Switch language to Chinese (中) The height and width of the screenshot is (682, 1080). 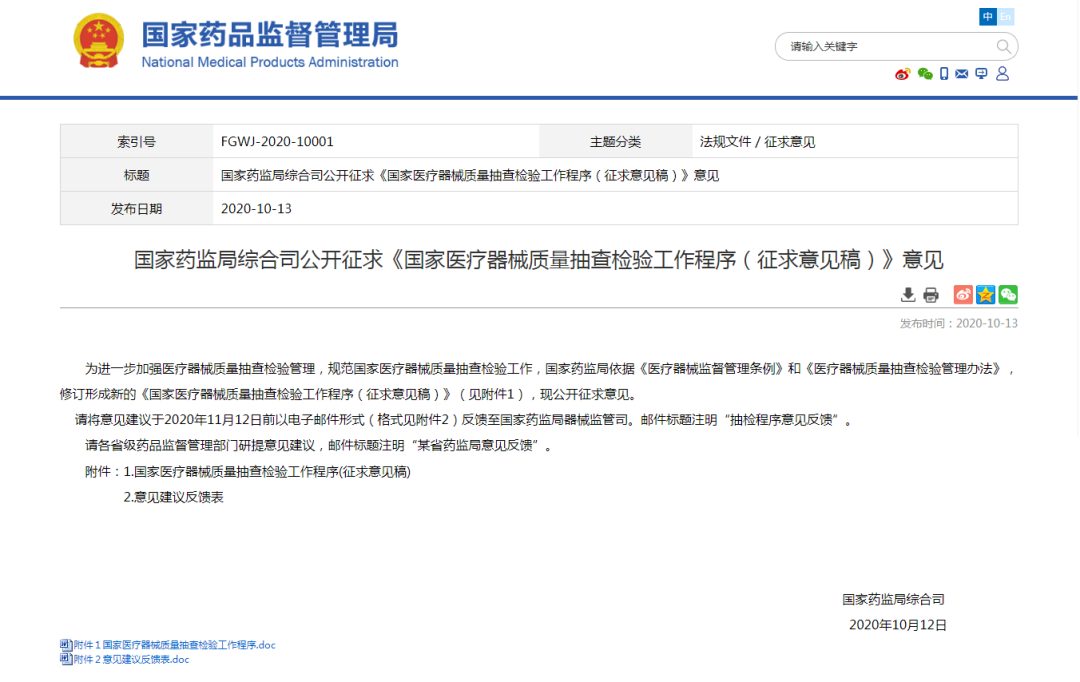click(x=988, y=17)
